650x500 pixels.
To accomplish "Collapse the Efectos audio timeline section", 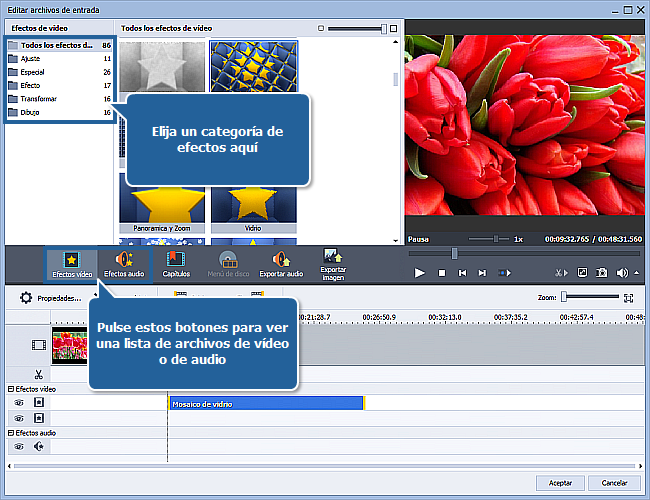I will 10,433.
